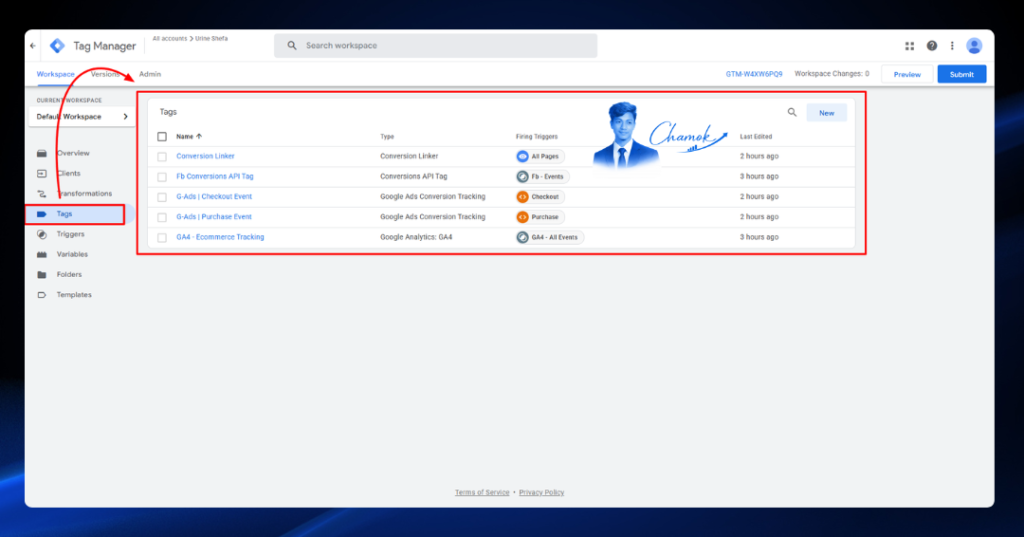Open Triggers in the sidebar
The image size is (1024, 537).
(71, 234)
